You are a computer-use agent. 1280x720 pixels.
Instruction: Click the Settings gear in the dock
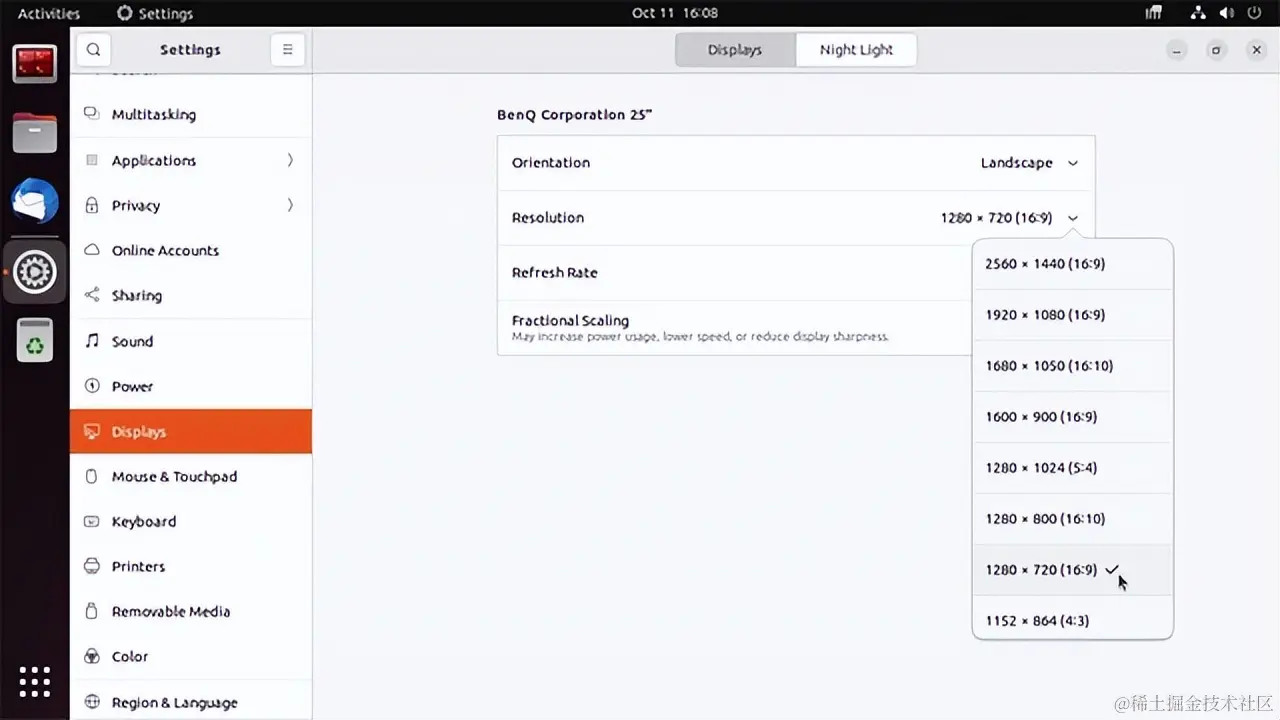coord(35,272)
